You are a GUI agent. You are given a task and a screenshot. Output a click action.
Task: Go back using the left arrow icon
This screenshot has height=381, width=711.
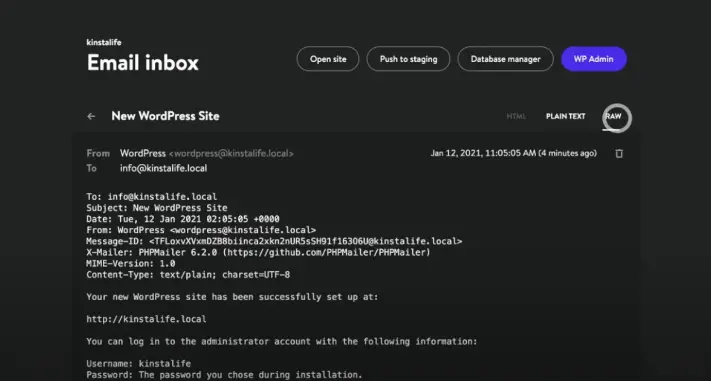coord(91,117)
